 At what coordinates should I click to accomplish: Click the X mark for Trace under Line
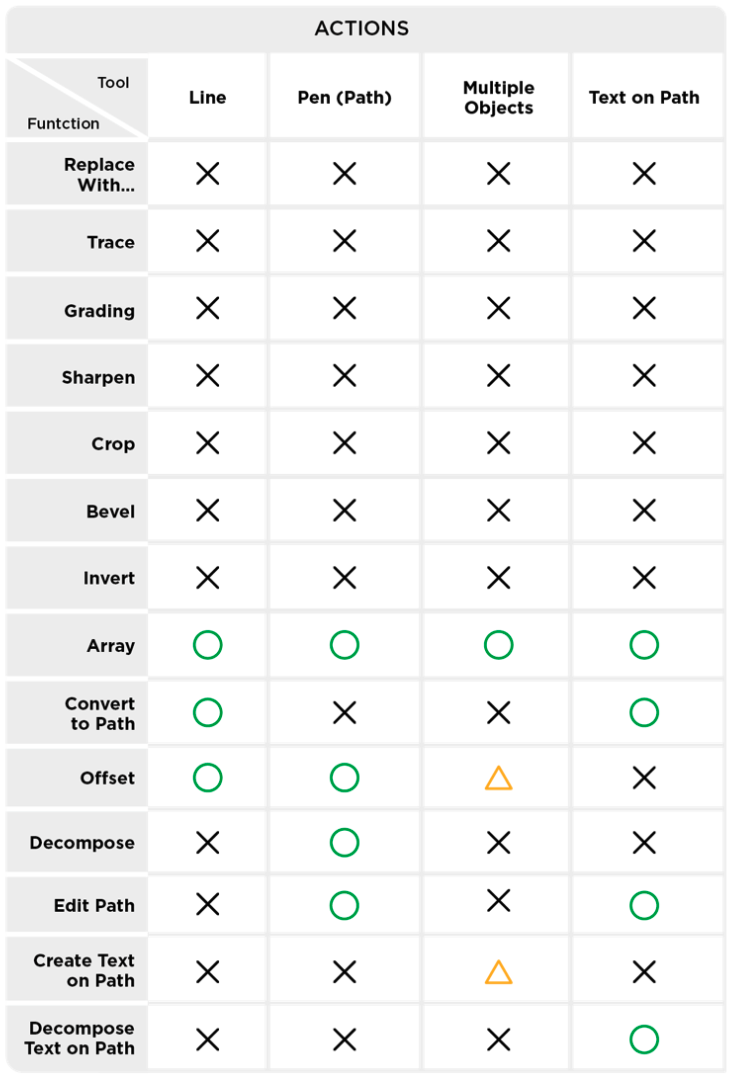tap(208, 241)
